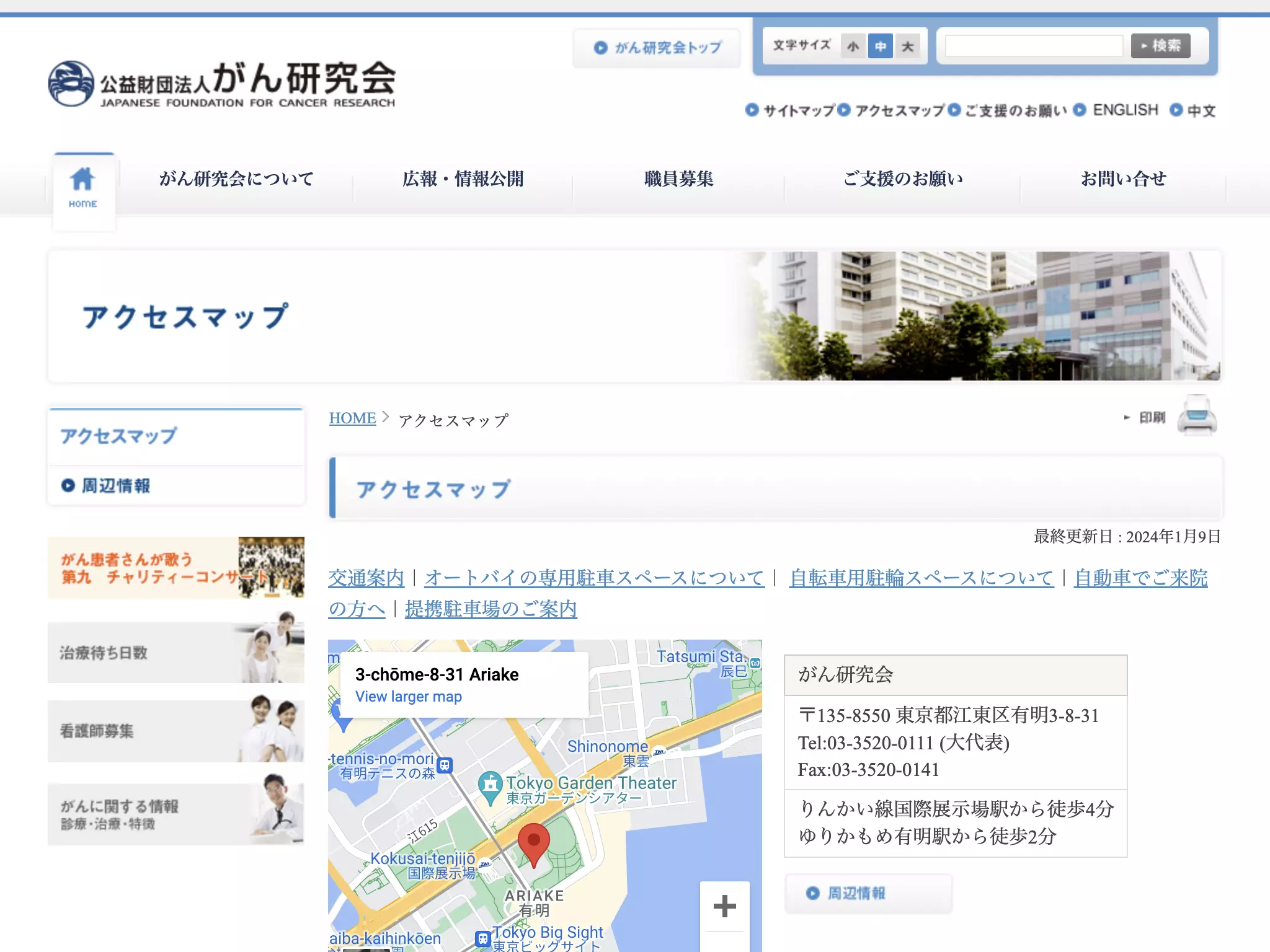The width and height of the screenshot is (1270, 952).
Task: Click Tokyo Big Sight station icon on map
Action: [483, 938]
